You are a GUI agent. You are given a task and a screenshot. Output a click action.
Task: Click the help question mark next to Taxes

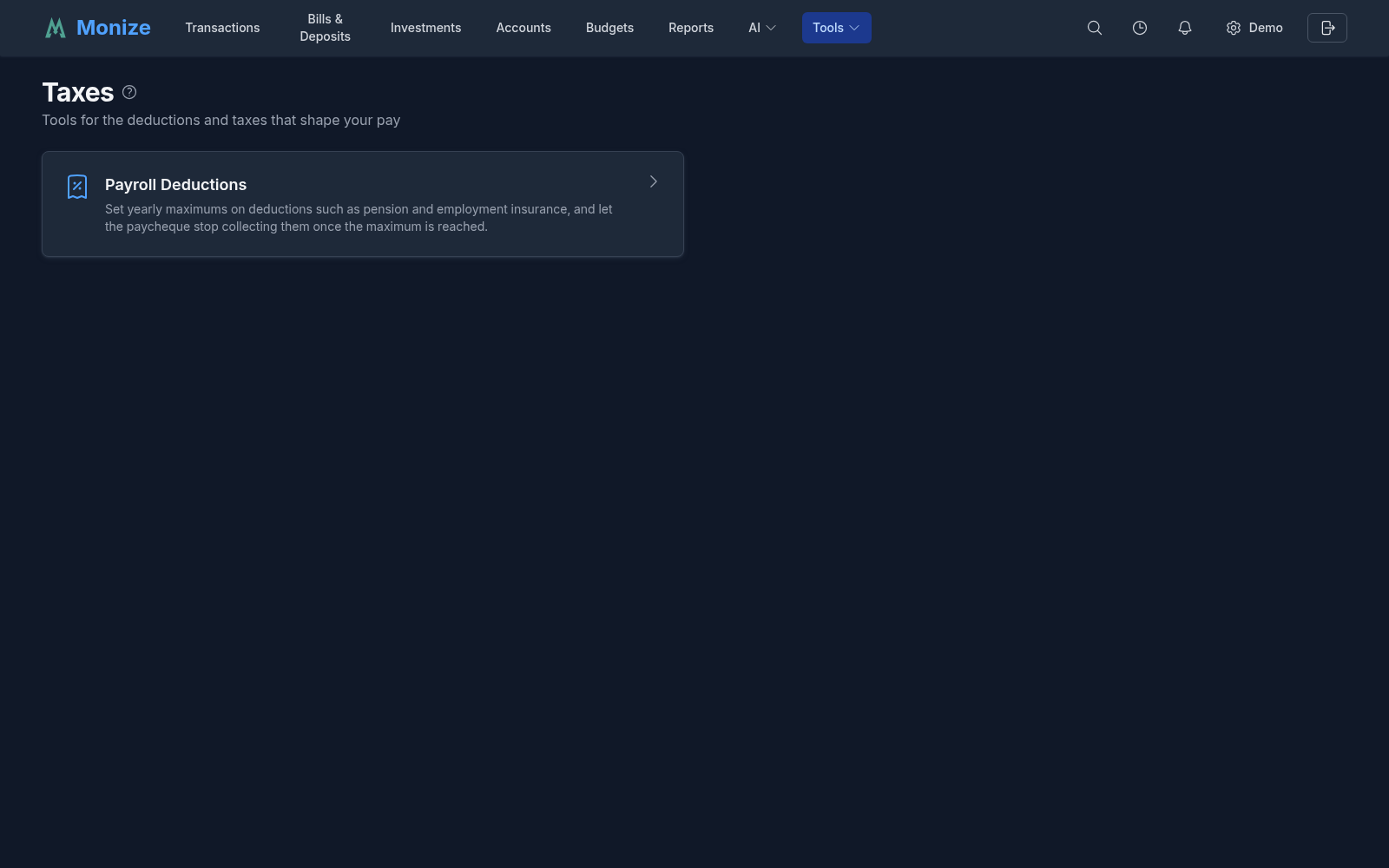129,92
